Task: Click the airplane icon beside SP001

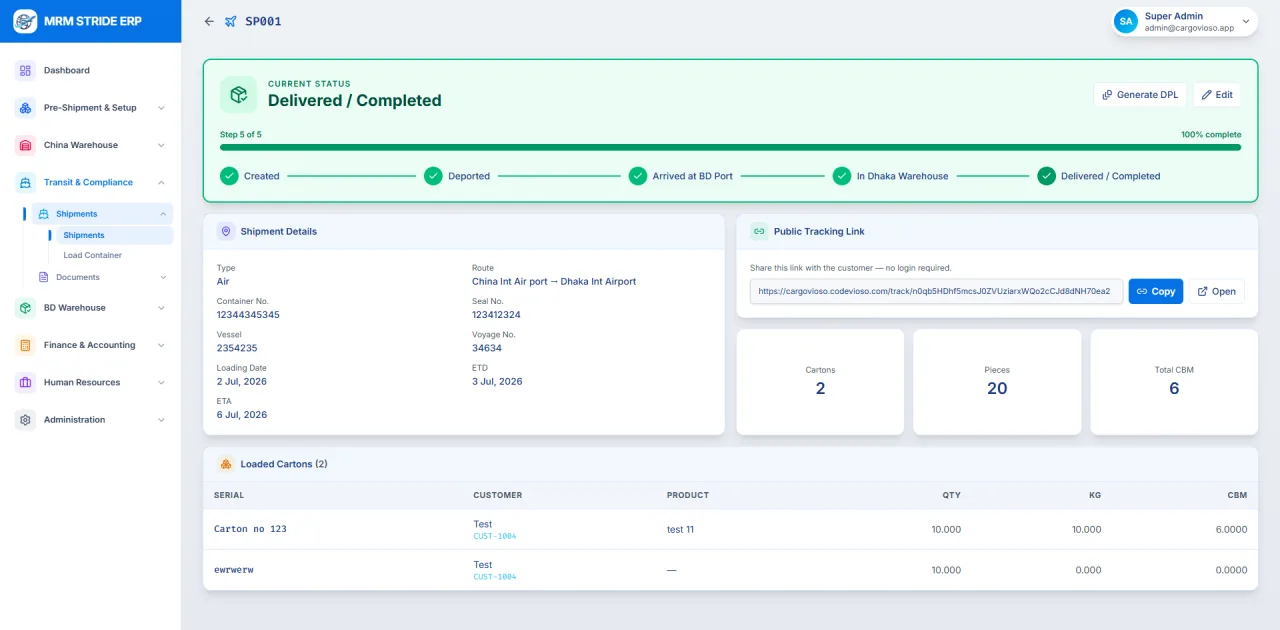Action: 231,21
